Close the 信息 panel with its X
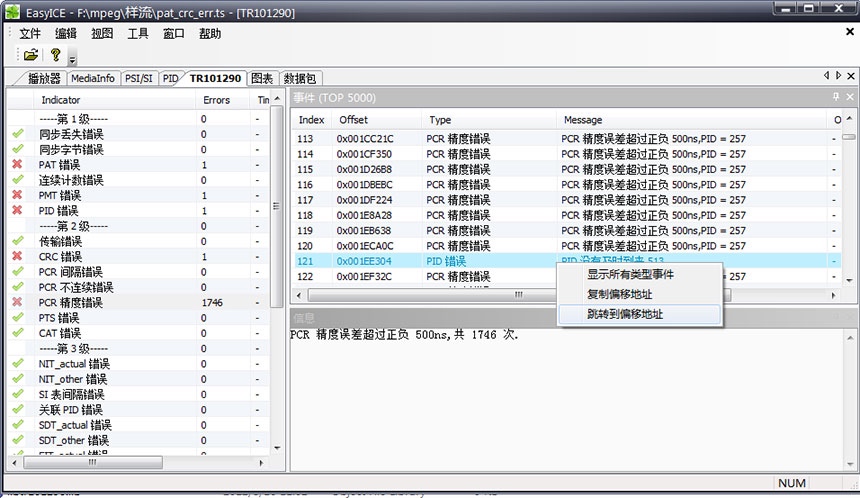 click(x=850, y=318)
